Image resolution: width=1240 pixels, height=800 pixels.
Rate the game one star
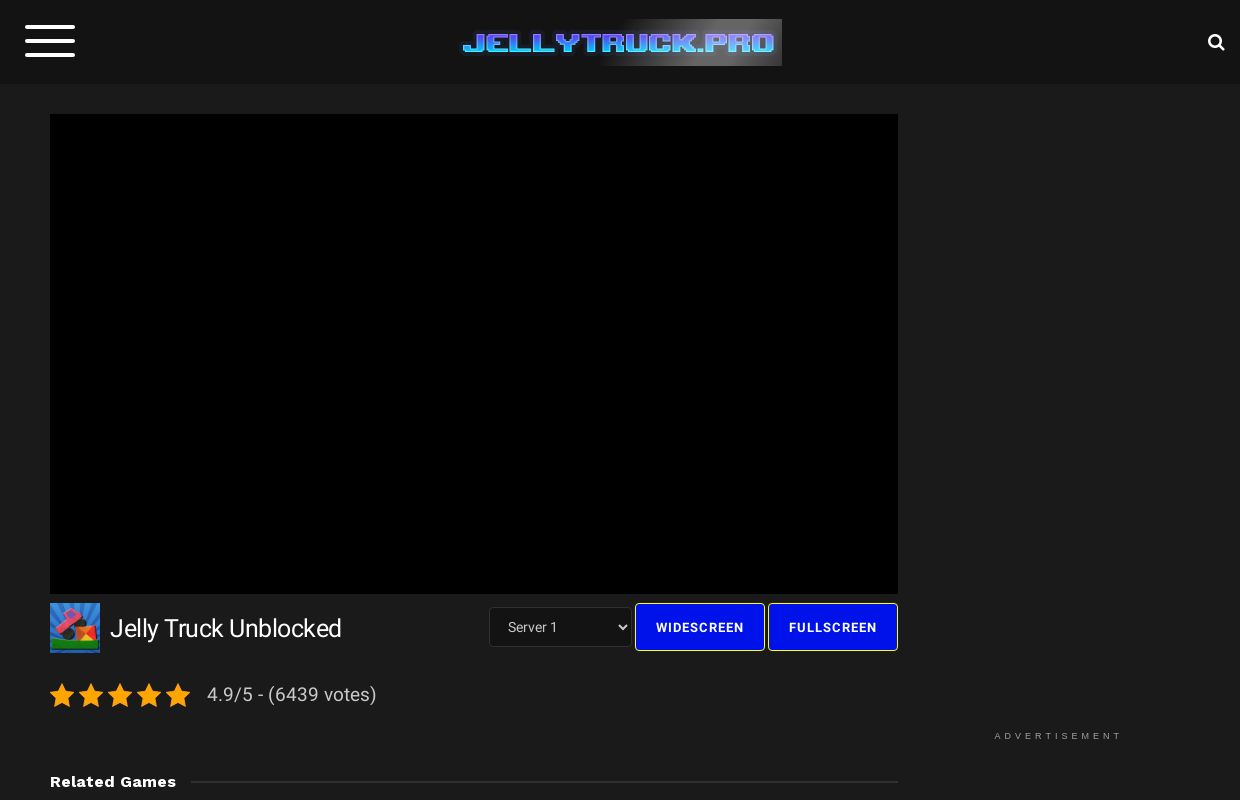point(62,695)
